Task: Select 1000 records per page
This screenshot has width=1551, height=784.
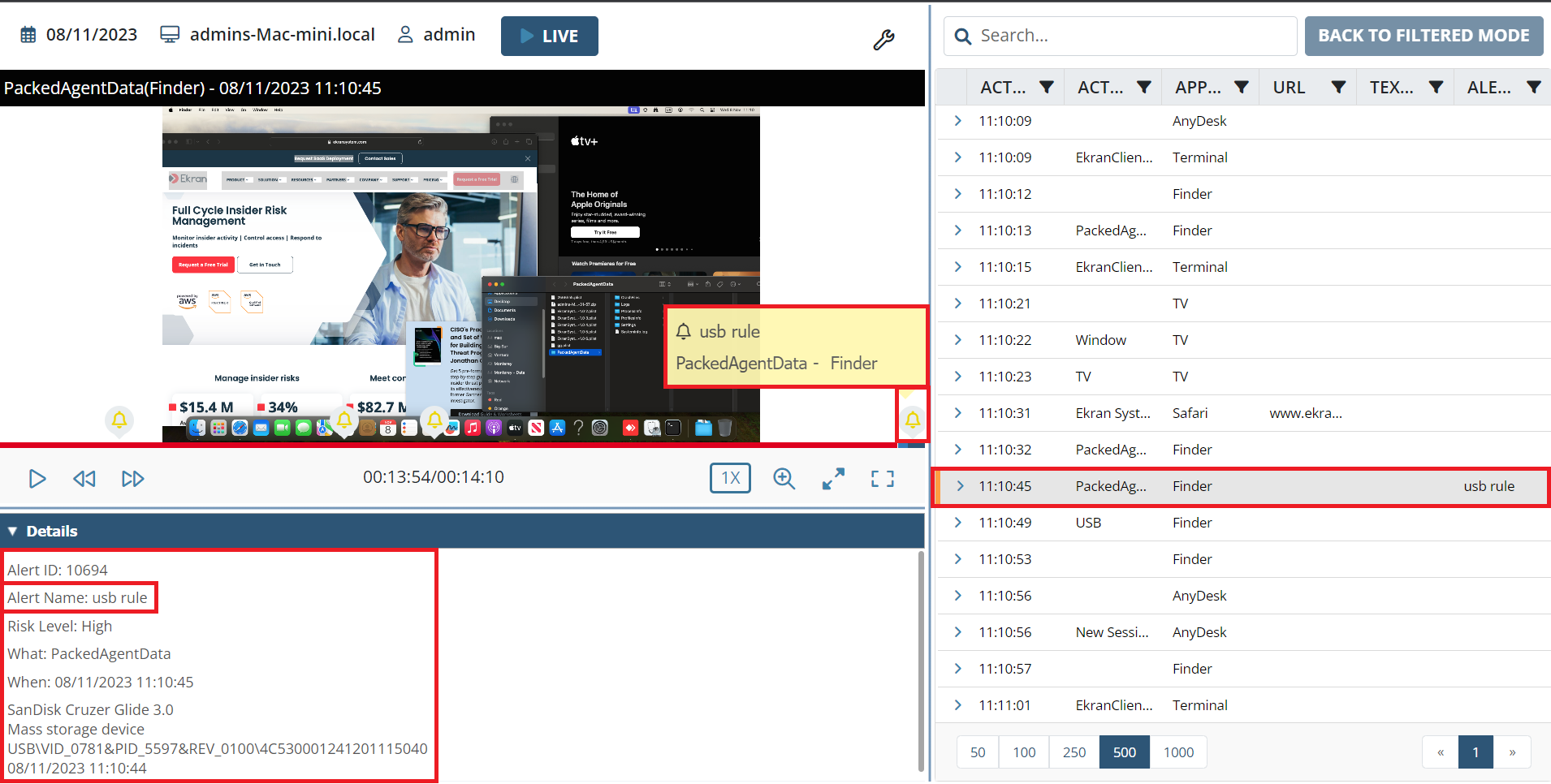Action: 1178,752
